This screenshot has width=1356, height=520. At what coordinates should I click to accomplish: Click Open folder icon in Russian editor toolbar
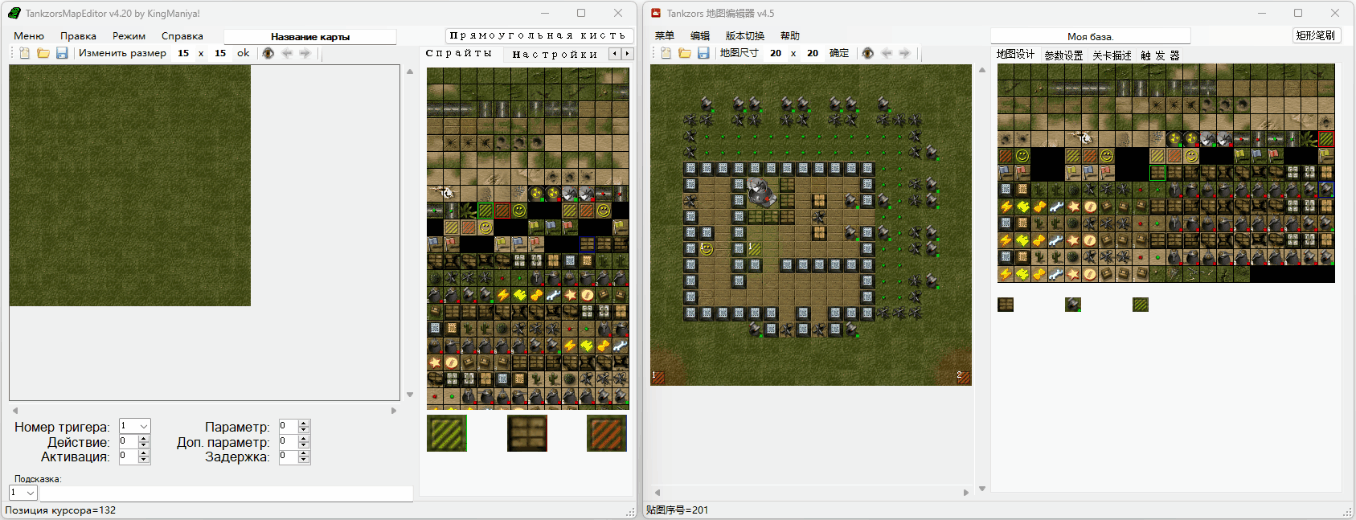click(x=43, y=53)
